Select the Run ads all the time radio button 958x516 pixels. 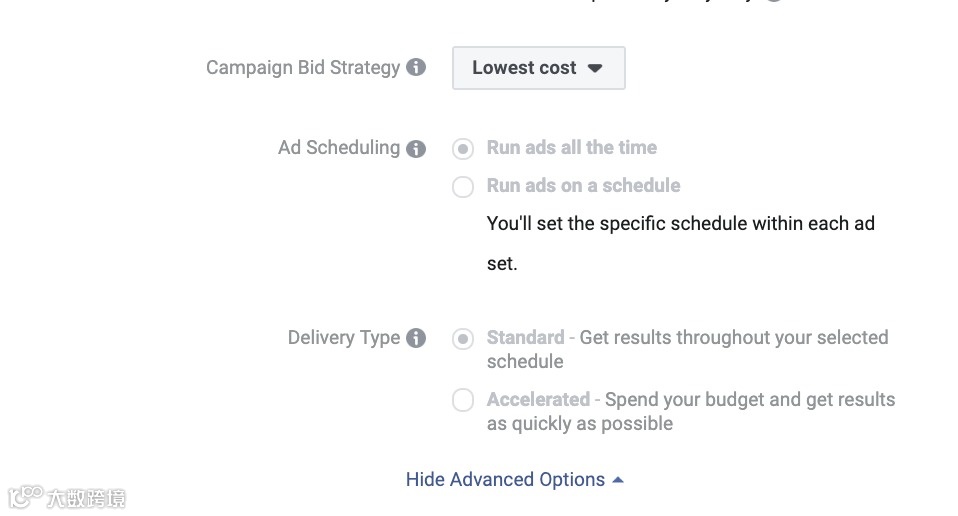point(463,149)
